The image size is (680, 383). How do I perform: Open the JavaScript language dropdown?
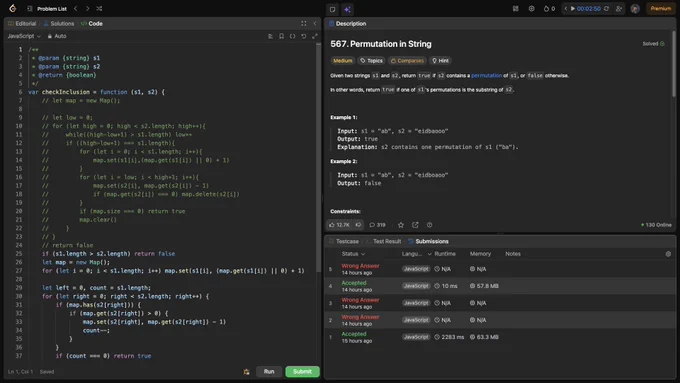coord(24,36)
